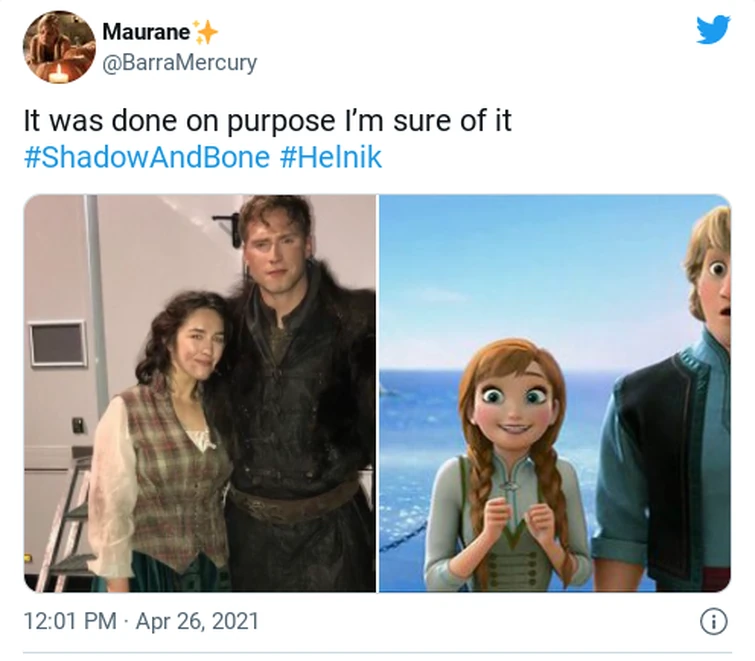Click the tweet text body
This screenshot has width=755, height=661.
pos(267,120)
